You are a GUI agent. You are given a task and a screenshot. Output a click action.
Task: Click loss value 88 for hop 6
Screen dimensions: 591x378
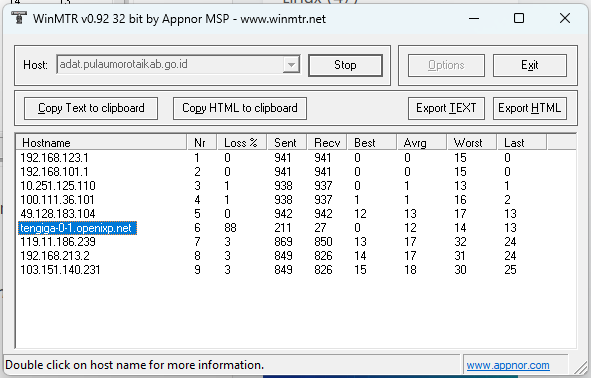[x=230, y=228]
